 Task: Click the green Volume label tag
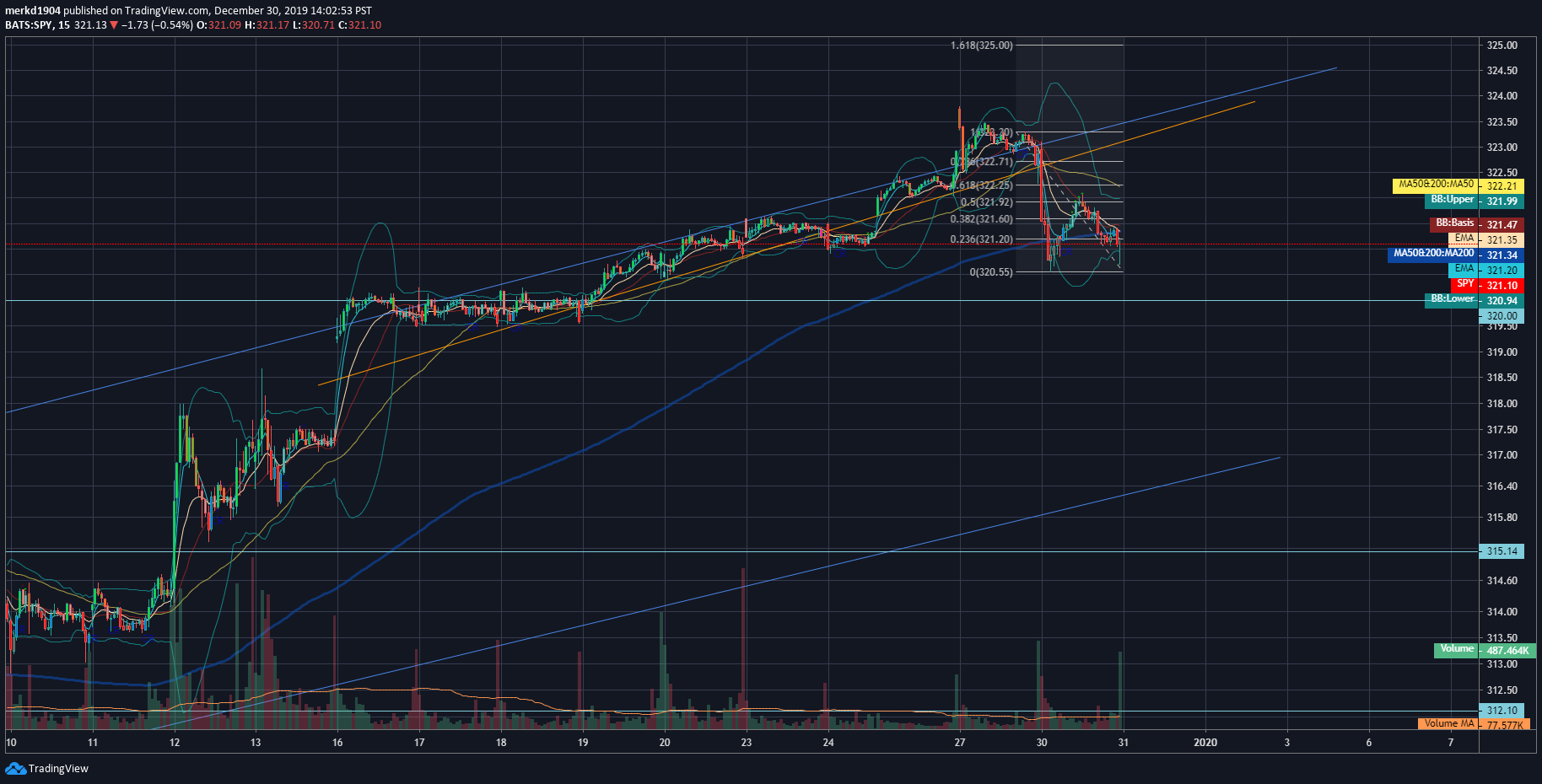pyautogui.click(x=1457, y=649)
